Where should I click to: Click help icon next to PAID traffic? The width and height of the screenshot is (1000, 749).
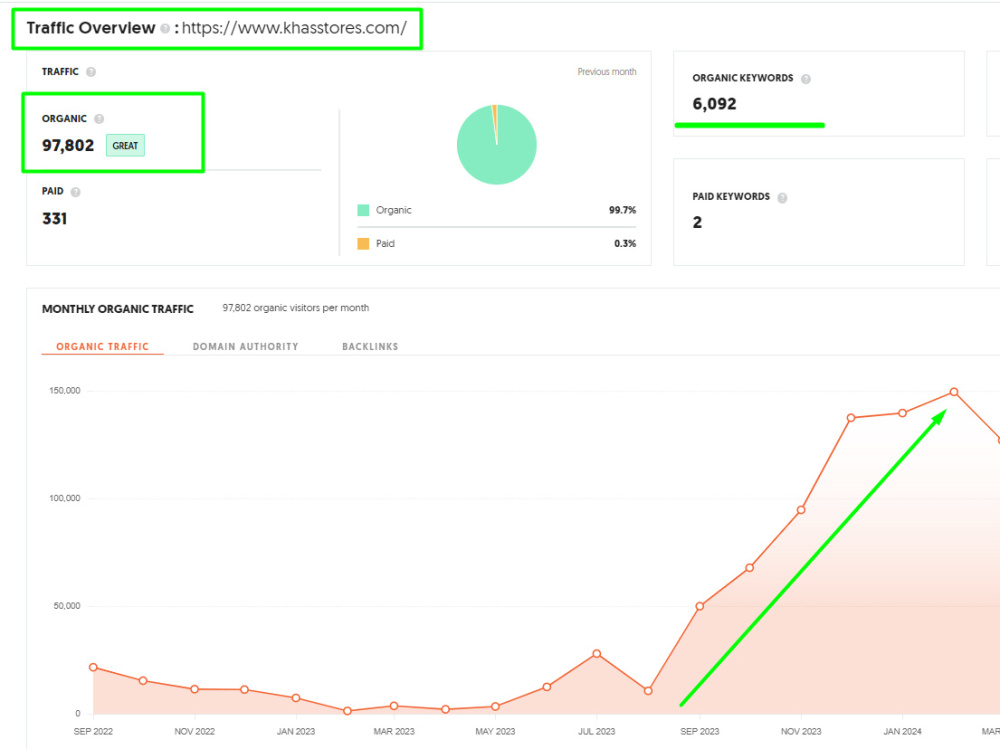point(76,192)
